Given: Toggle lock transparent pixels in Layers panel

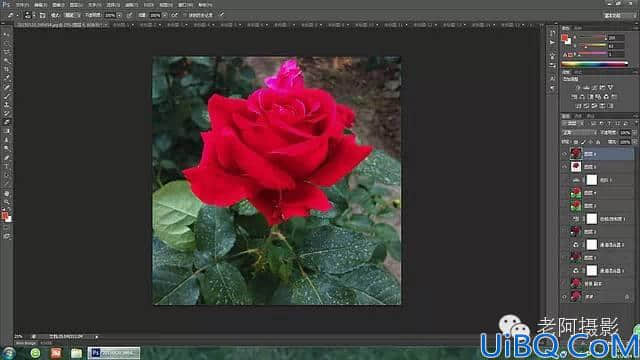Looking at the screenshot, I should pyautogui.click(x=576, y=142).
